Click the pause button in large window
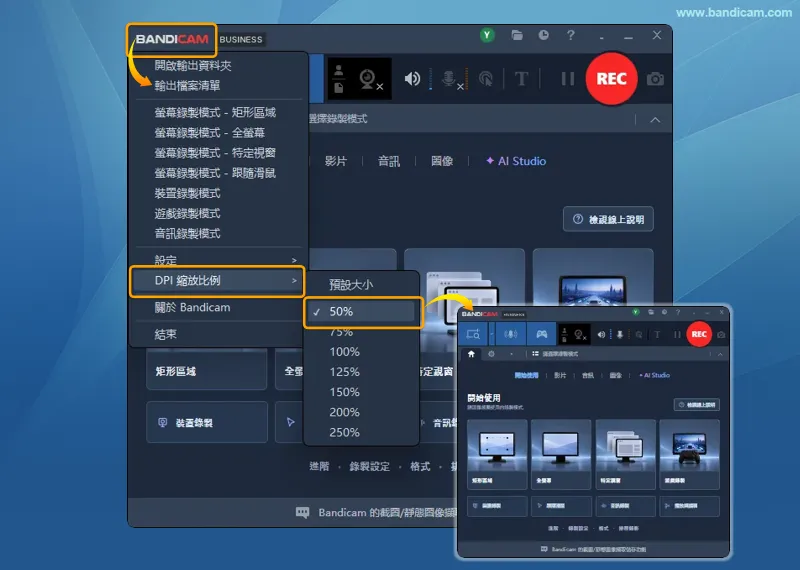This screenshot has height=570, width=800. (567, 79)
